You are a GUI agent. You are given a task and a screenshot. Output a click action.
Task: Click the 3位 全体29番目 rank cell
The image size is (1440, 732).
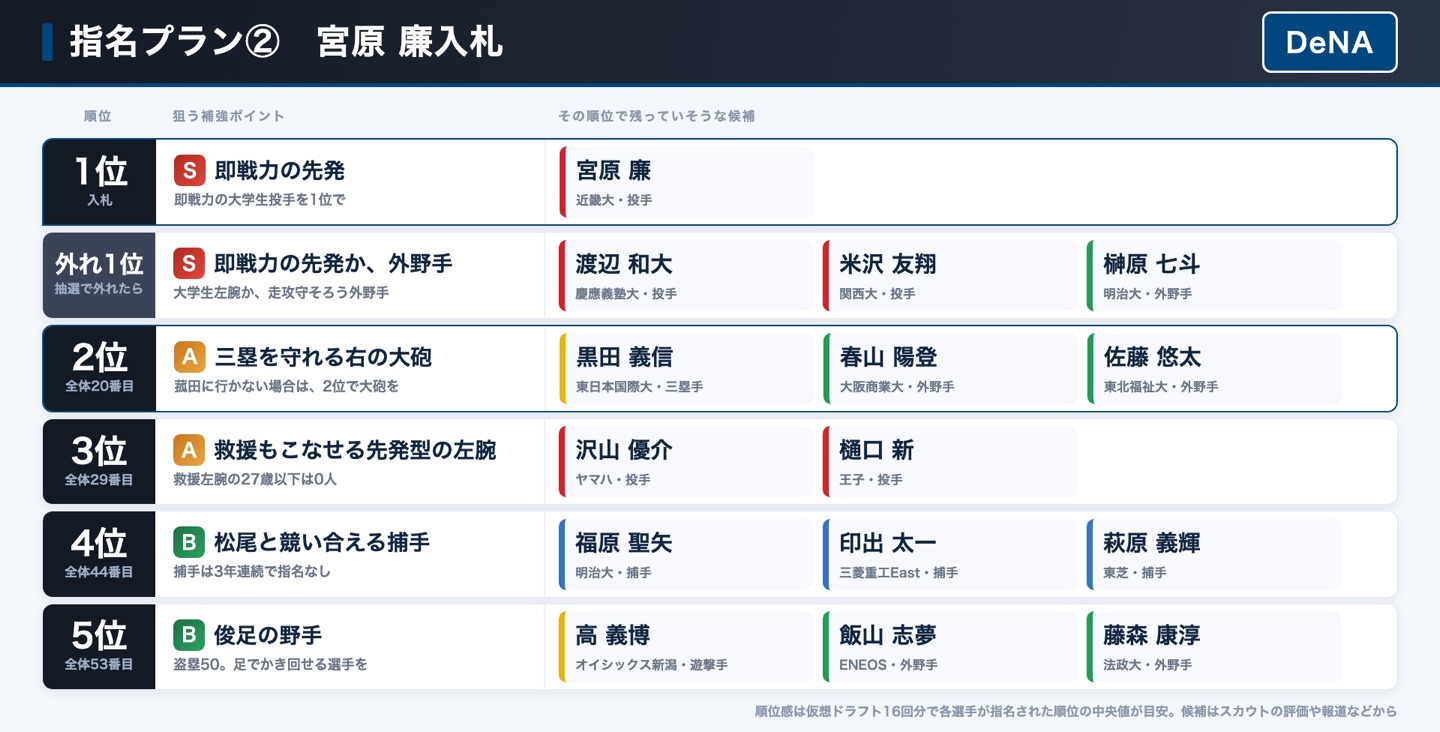click(99, 461)
